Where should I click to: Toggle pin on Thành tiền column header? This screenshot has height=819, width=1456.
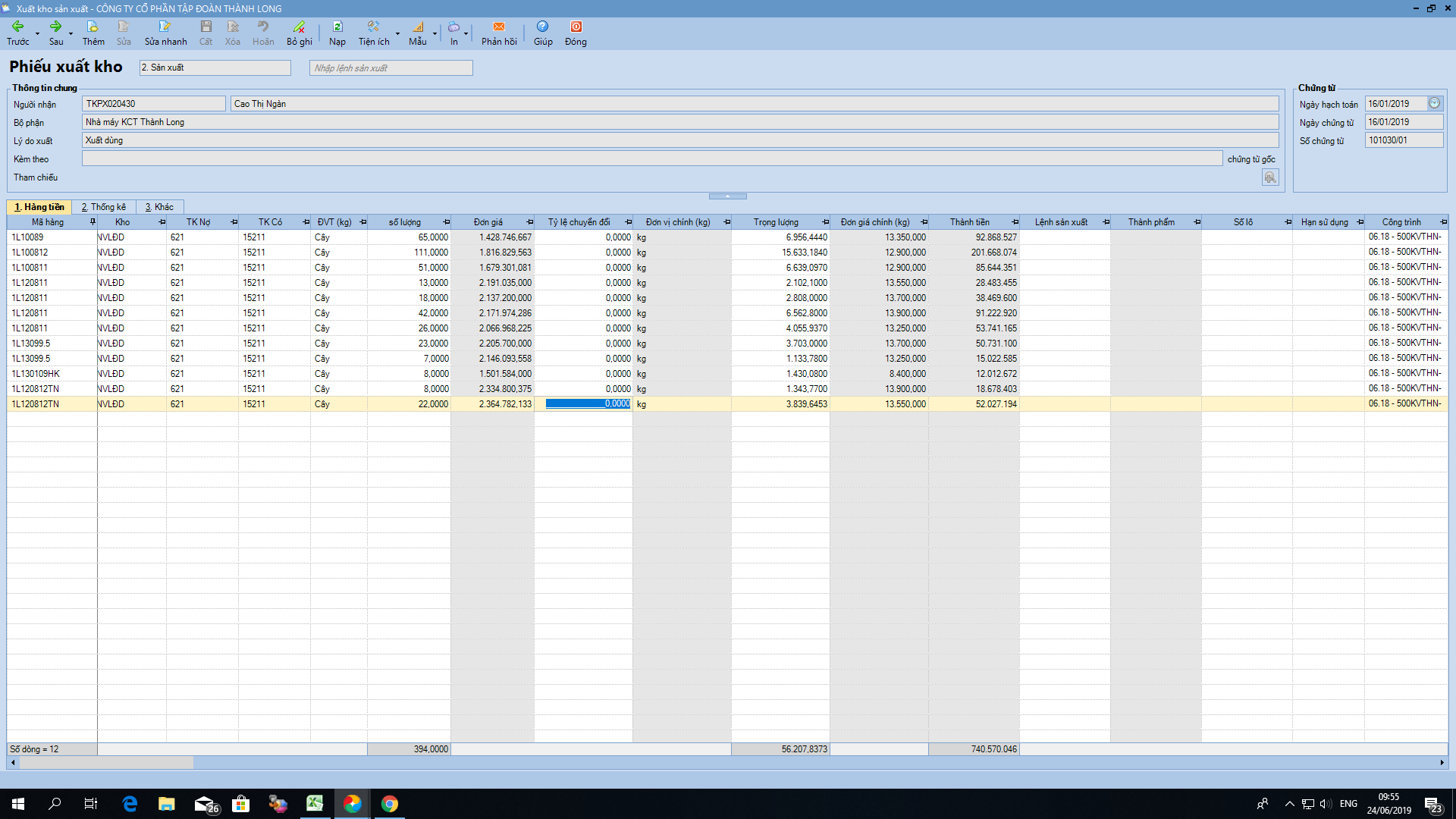coord(1015,222)
